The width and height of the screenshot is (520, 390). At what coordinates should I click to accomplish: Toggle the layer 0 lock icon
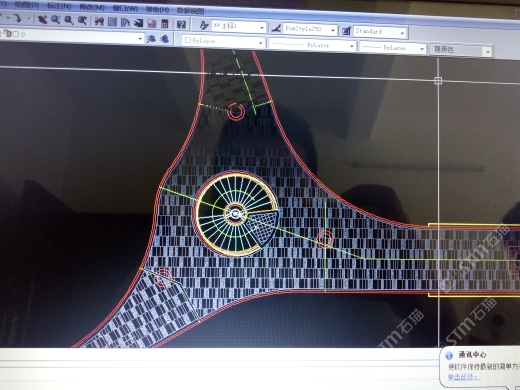click(x=8, y=34)
